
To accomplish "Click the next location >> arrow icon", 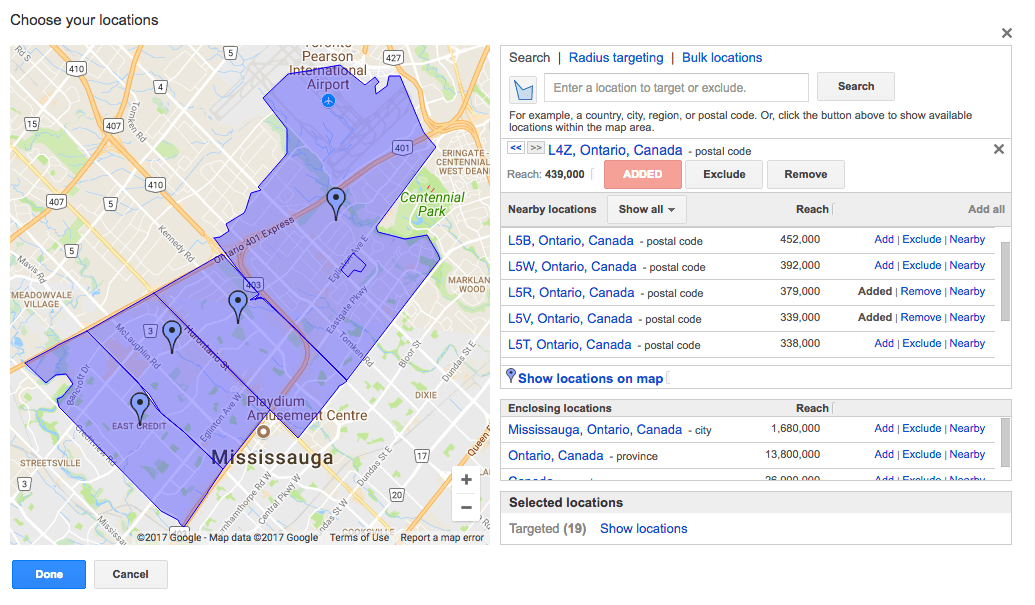I will [536, 148].
